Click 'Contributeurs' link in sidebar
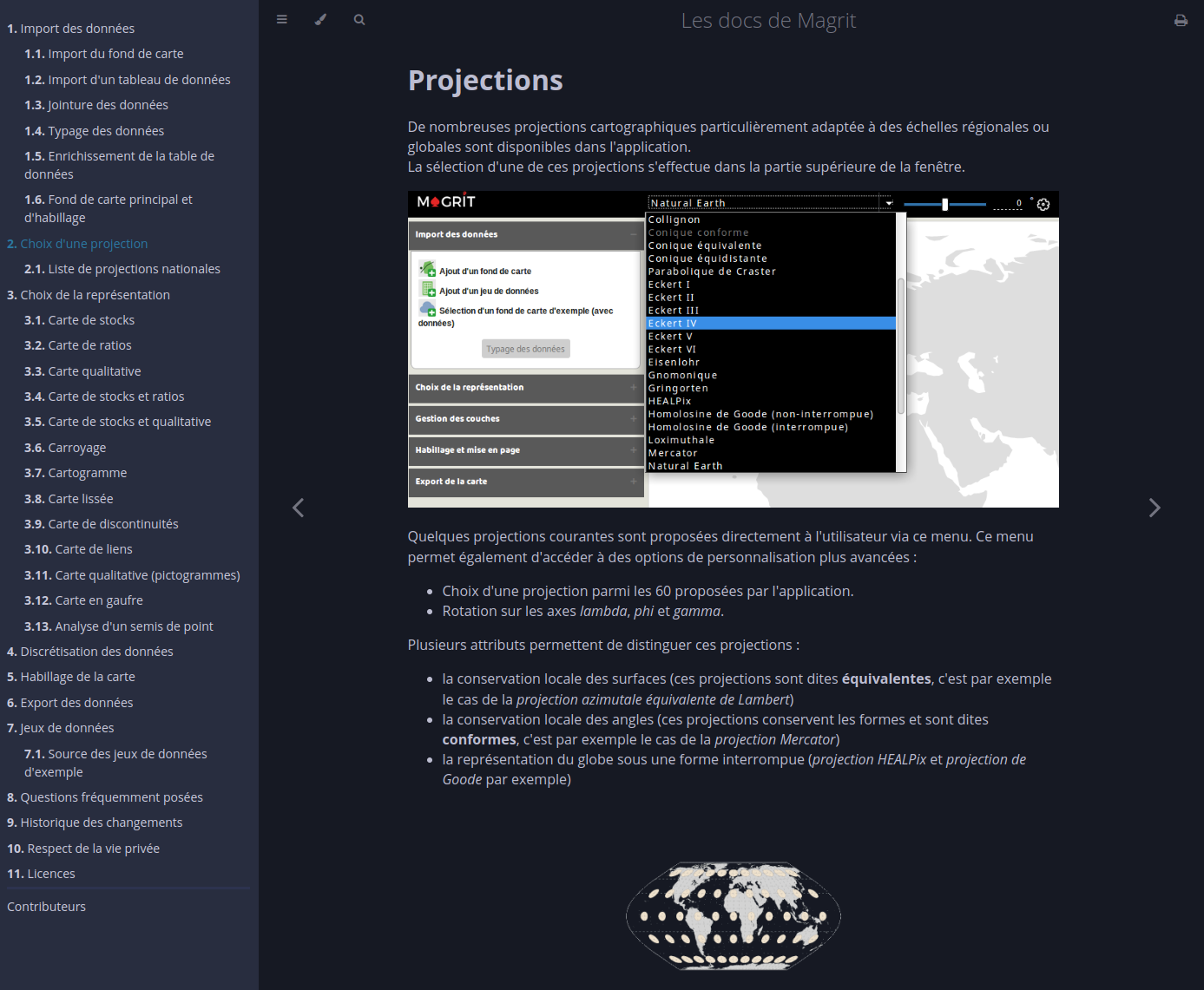Image resolution: width=1204 pixels, height=990 pixels. 47,907
